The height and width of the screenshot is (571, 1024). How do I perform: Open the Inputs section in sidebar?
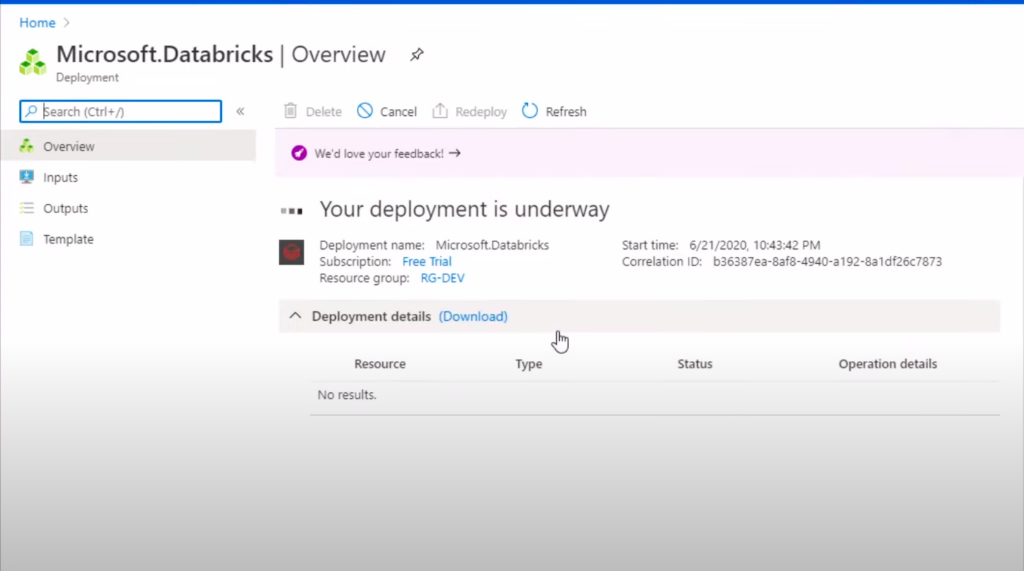(60, 177)
